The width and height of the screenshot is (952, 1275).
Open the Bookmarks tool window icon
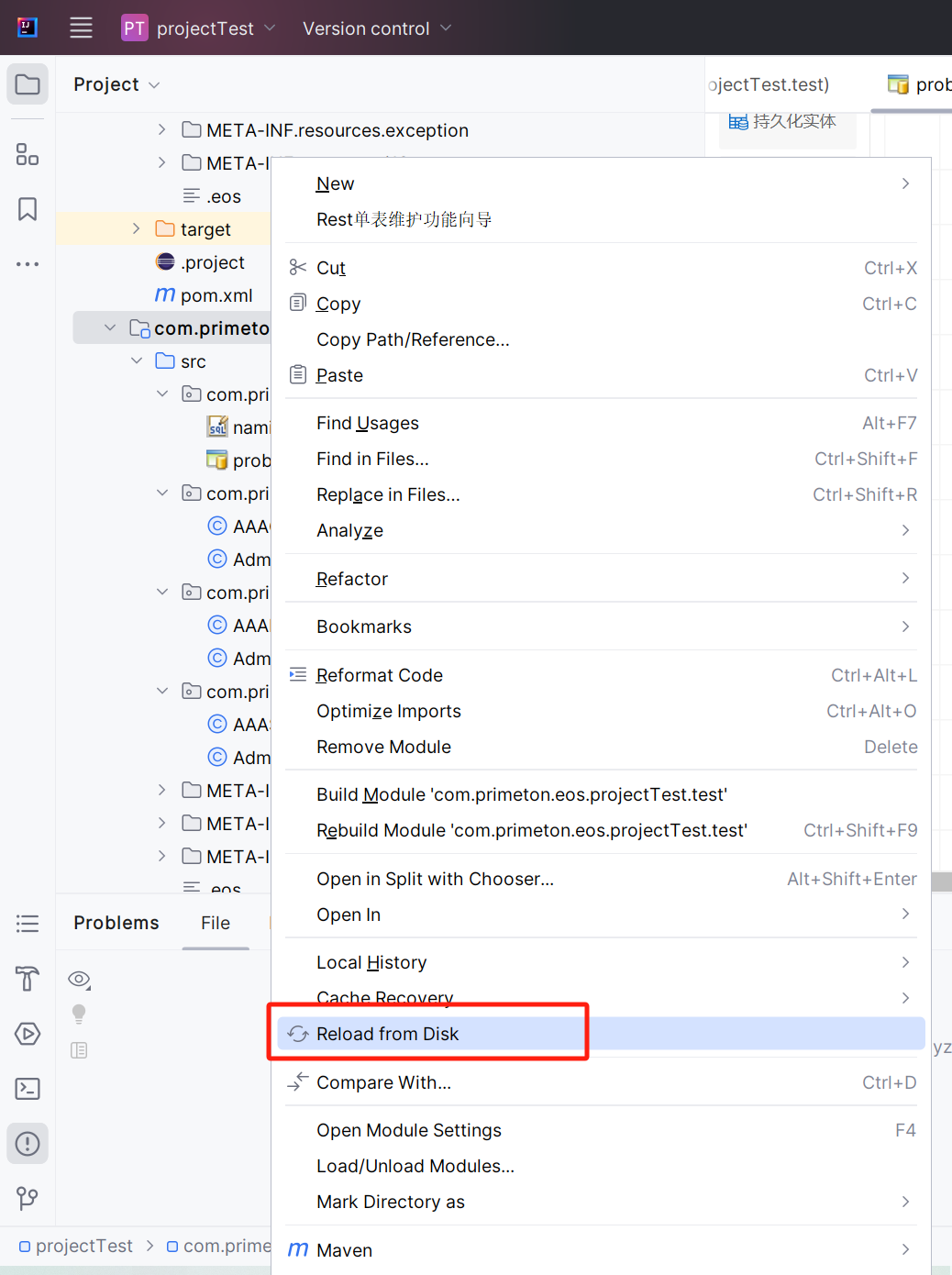tap(28, 209)
